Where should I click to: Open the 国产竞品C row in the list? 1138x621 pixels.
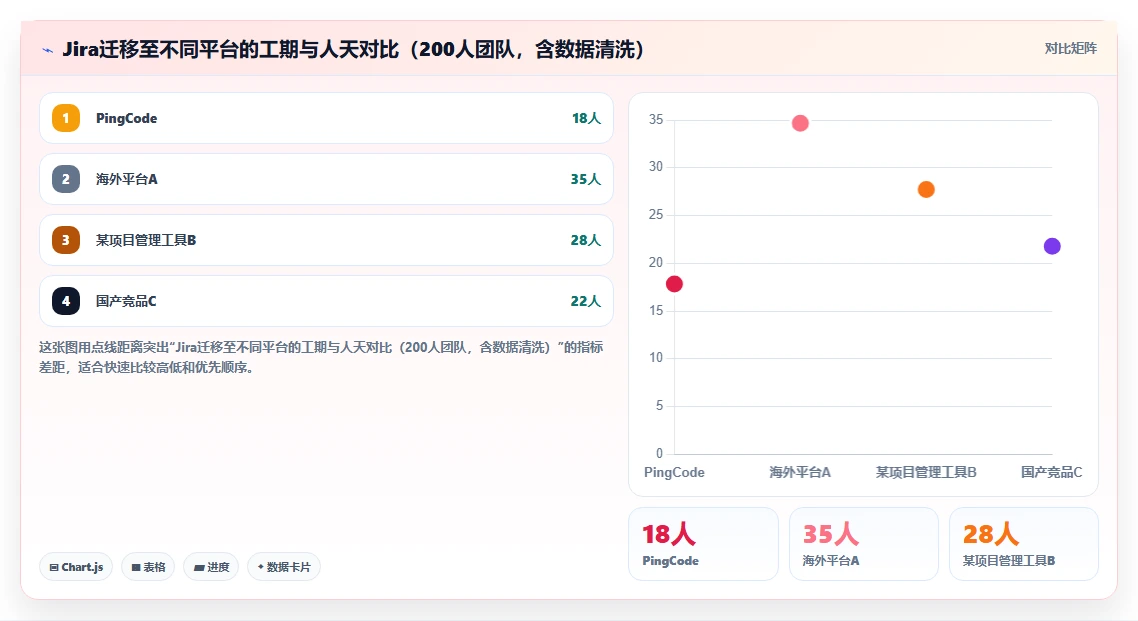[327, 301]
